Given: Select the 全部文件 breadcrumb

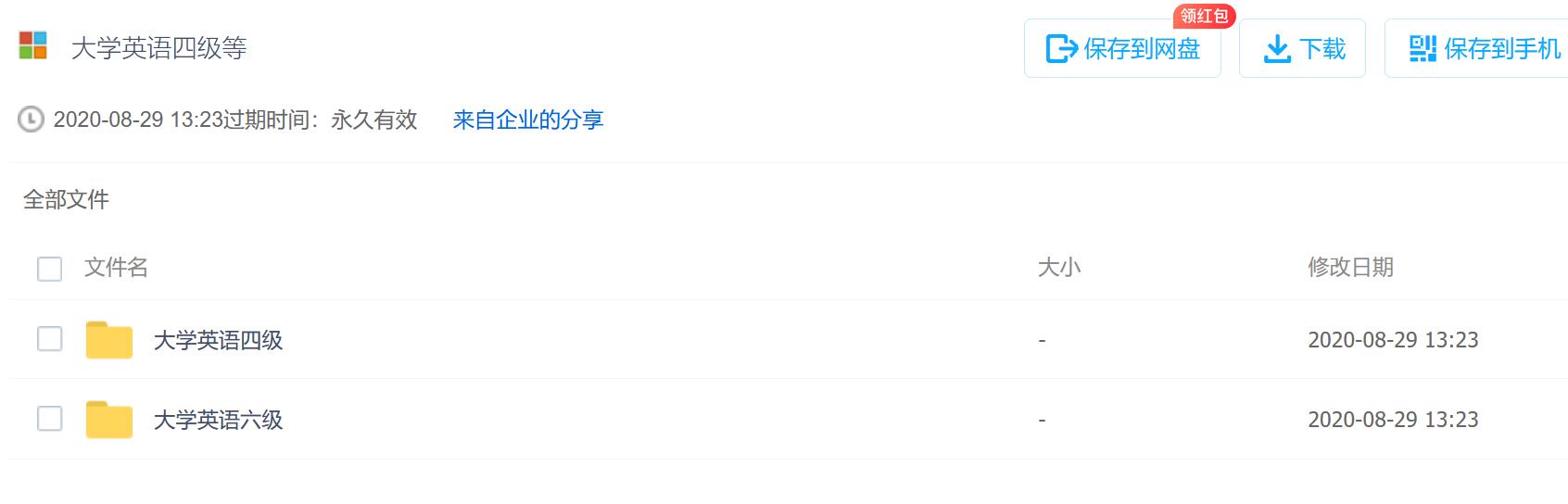Looking at the screenshot, I should [x=66, y=199].
